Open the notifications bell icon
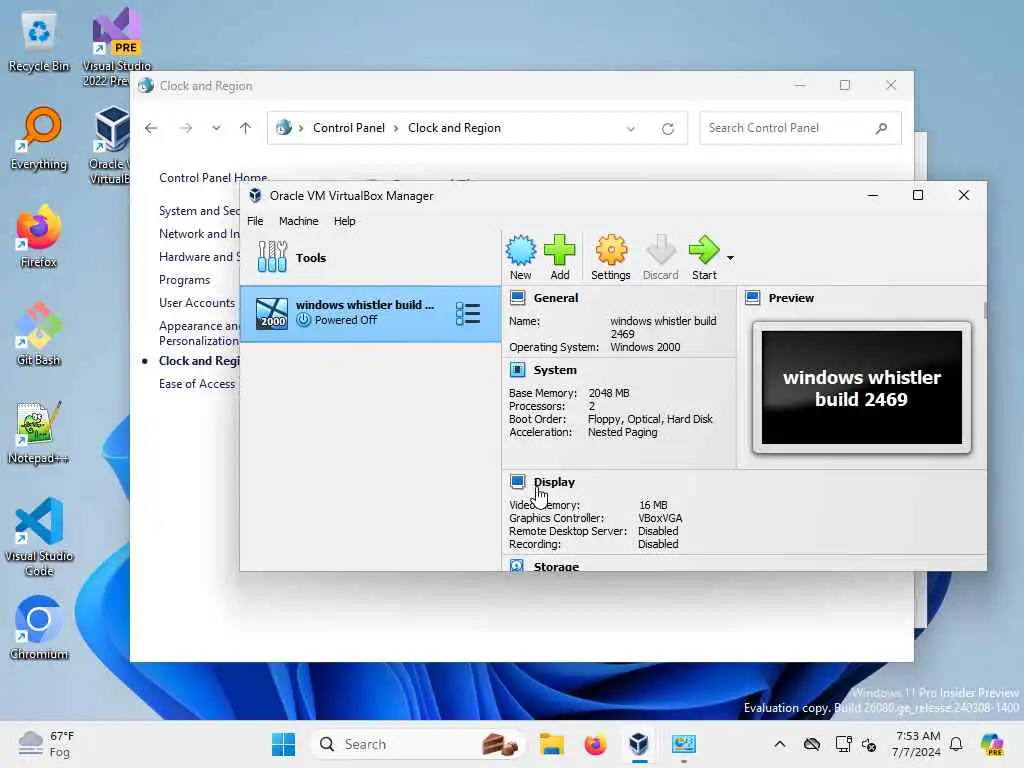 point(956,744)
